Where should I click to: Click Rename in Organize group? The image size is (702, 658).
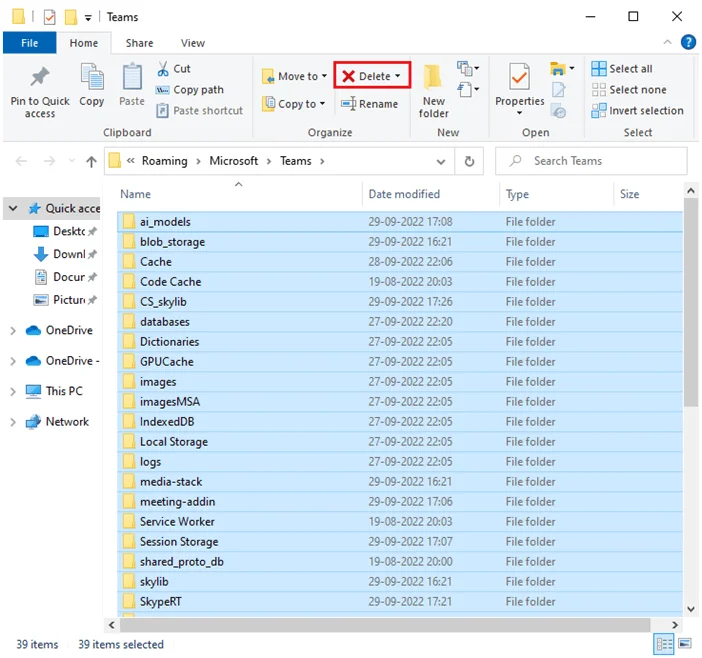pos(369,104)
